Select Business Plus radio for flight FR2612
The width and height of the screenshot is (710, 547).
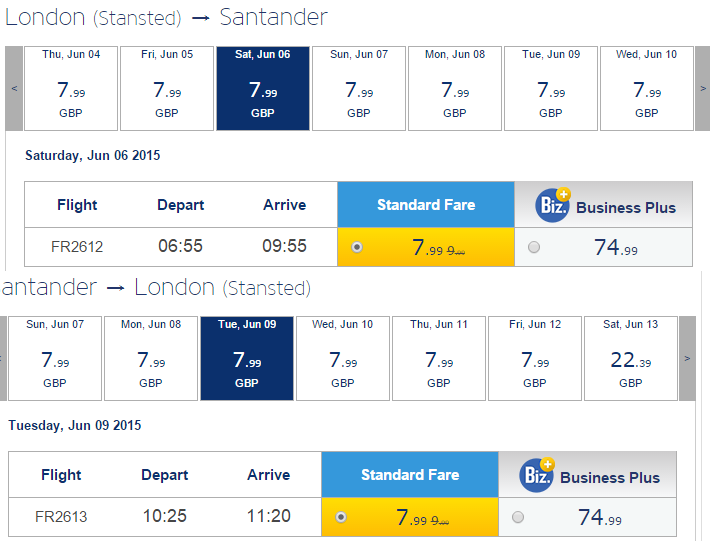coord(534,247)
